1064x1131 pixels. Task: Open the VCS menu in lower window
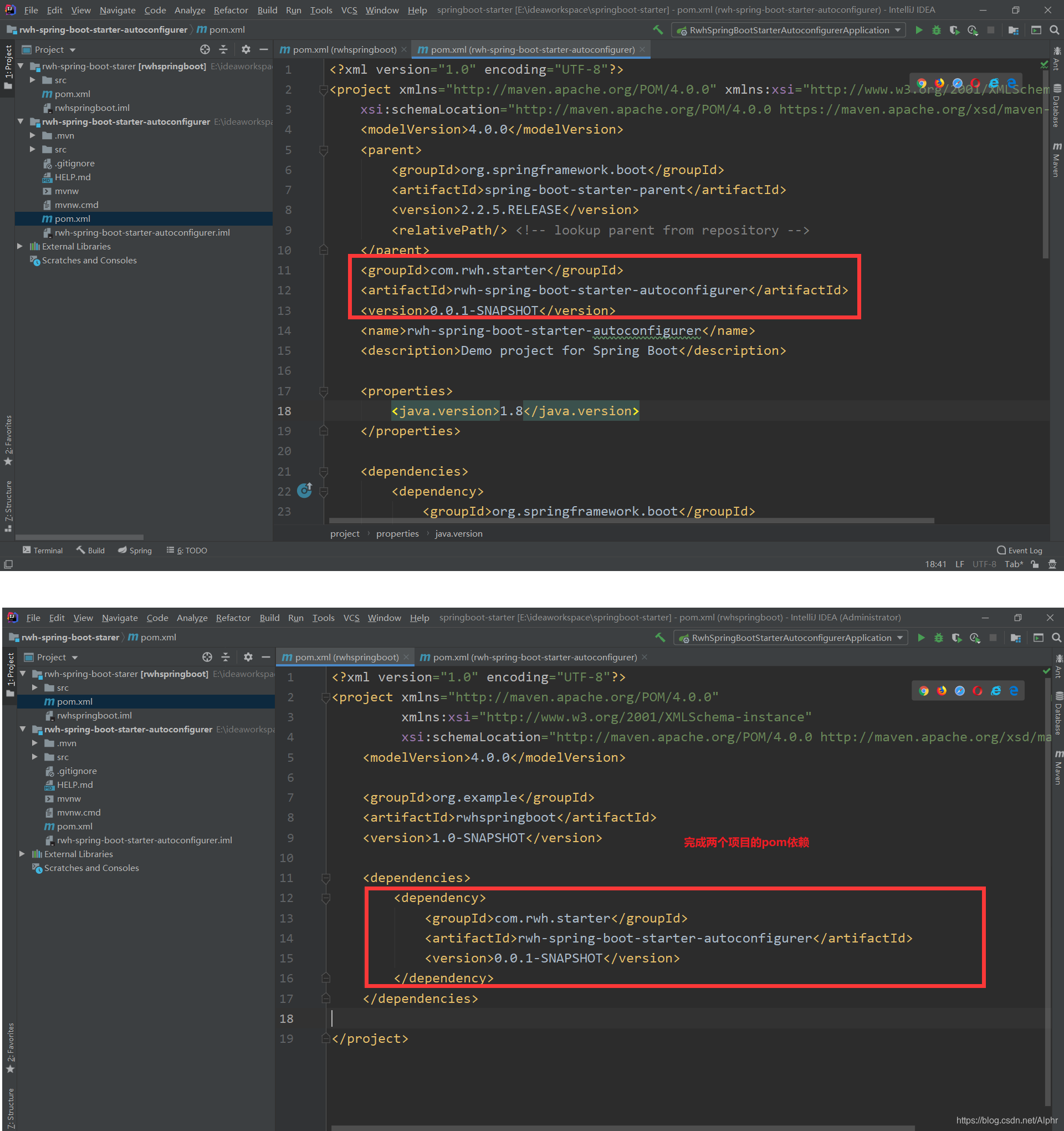351,618
